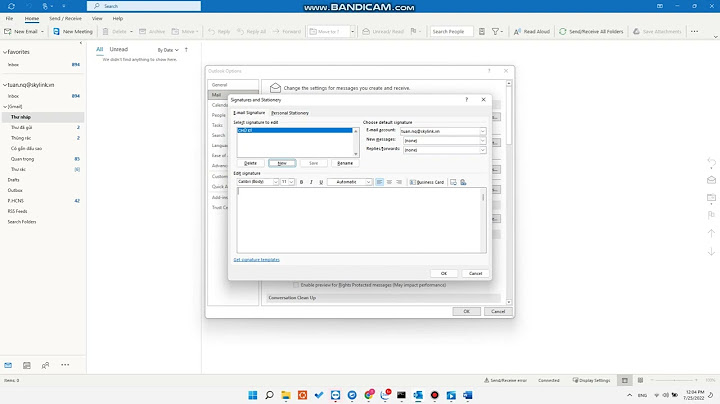Insert a picture into signature
The width and height of the screenshot is (720, 404).
tap(453, 182)
